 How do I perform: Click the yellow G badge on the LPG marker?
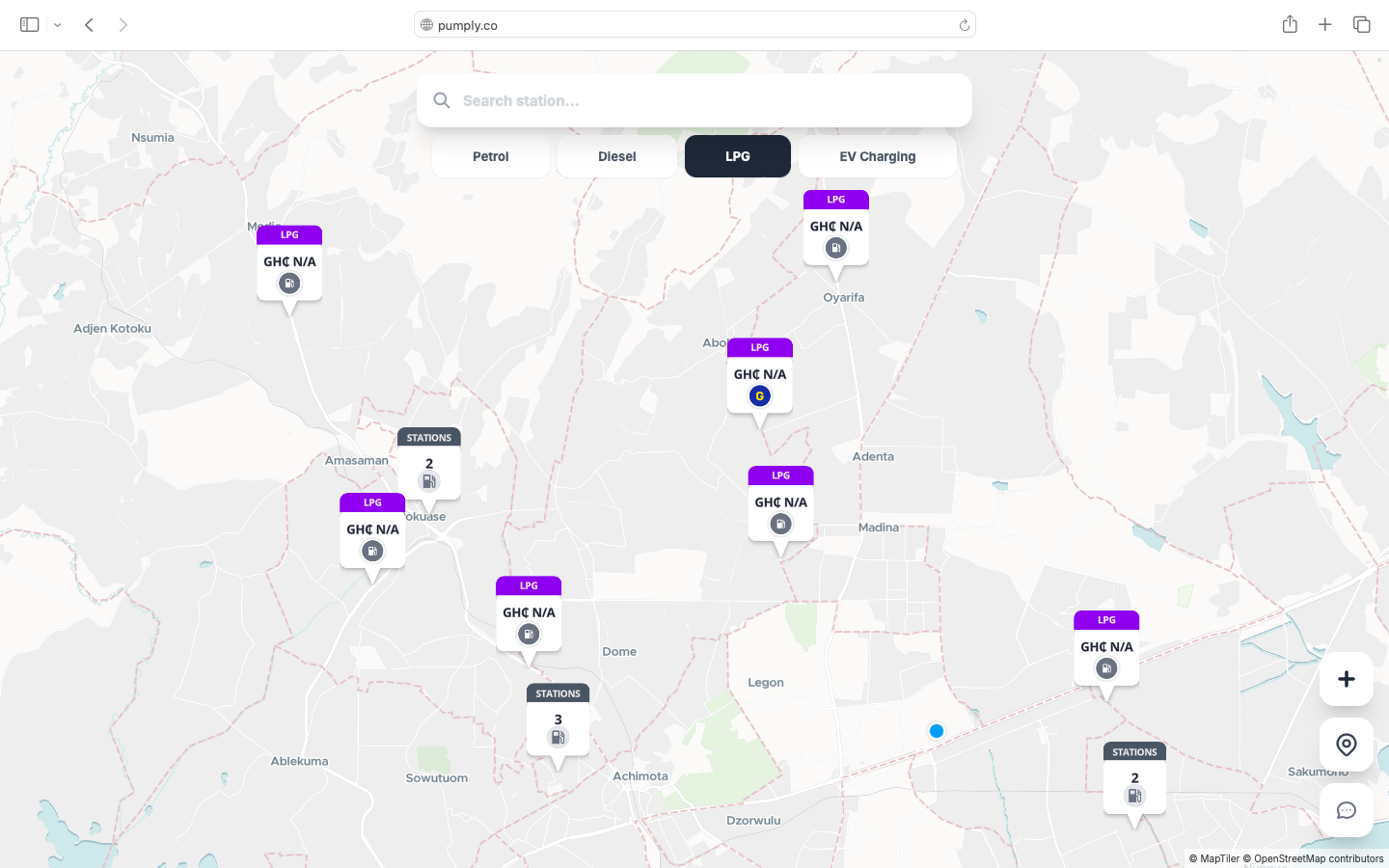[759, 395]
